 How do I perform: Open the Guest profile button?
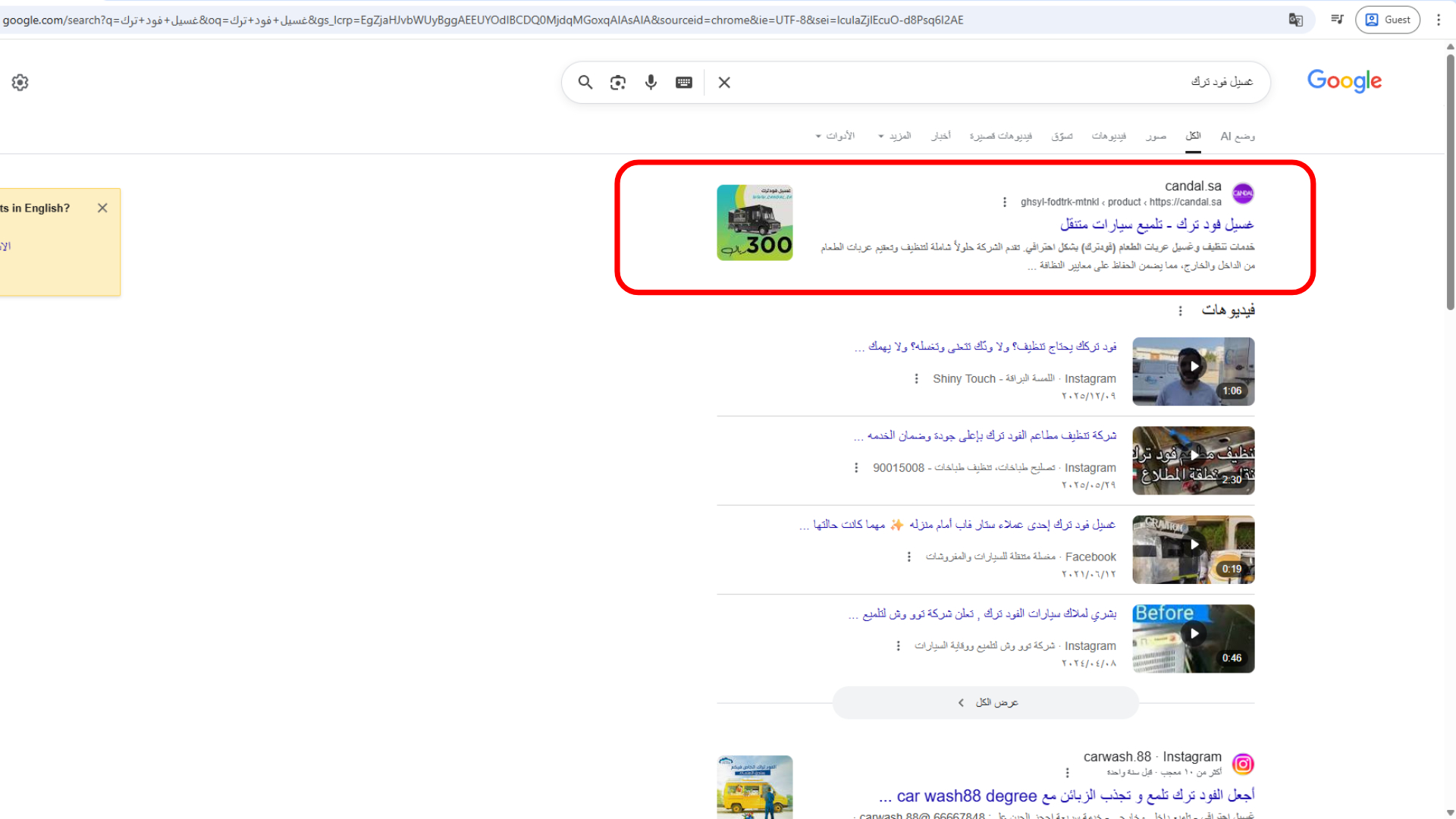(x=1388, y=20)
